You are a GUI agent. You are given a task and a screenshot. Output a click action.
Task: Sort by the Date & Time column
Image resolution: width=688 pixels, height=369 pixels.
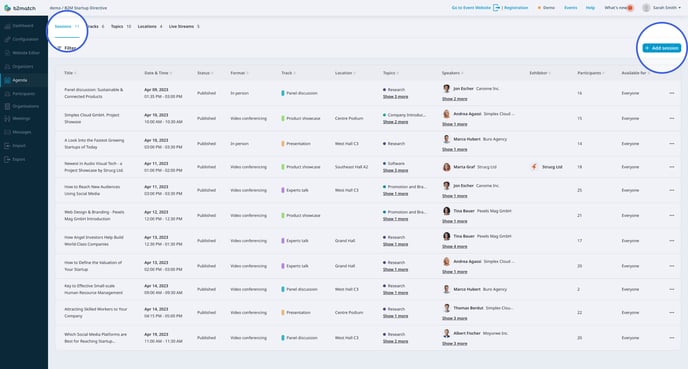158,73
